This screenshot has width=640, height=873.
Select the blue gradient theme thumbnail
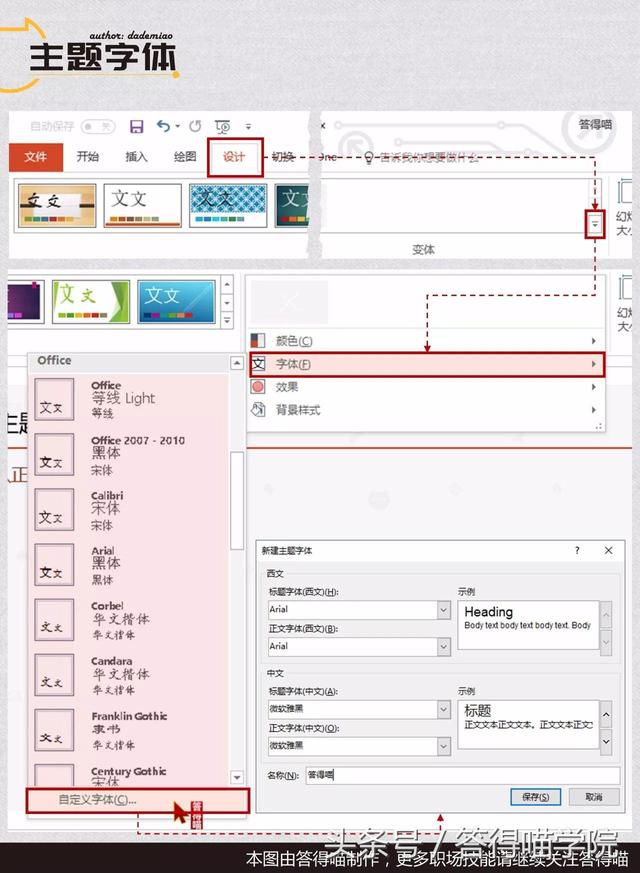pyautogui.click(x=176, y=302)
